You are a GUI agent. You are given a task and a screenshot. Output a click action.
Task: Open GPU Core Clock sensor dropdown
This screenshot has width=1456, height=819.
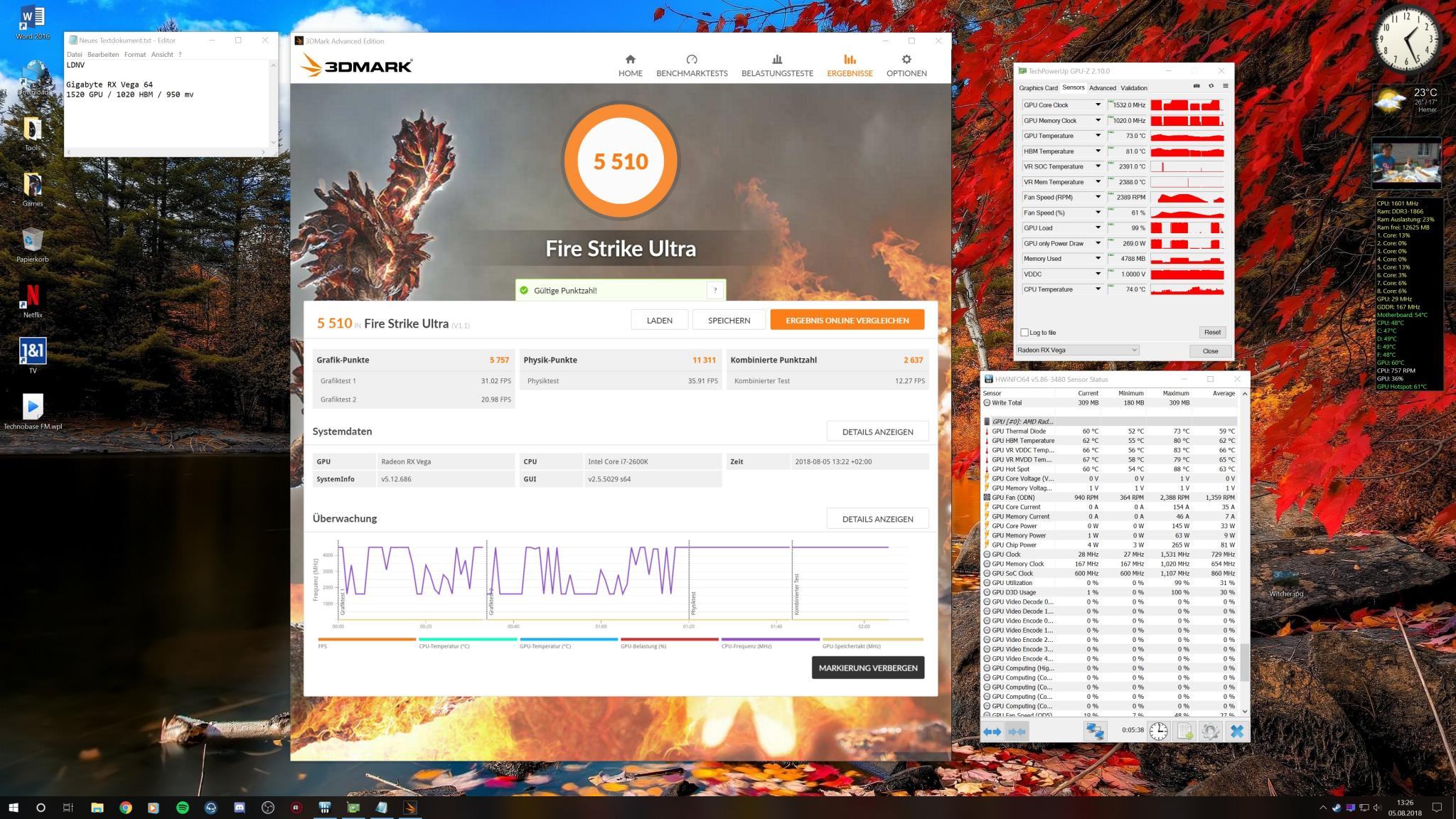click(1098, 105)
